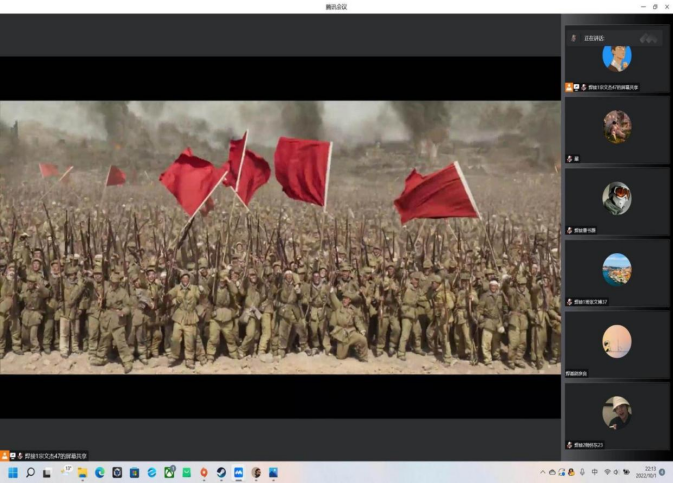This screenshot has height=483, width=673.
Task: Select the participant wearing a white bucket hat
Action: 616,412
